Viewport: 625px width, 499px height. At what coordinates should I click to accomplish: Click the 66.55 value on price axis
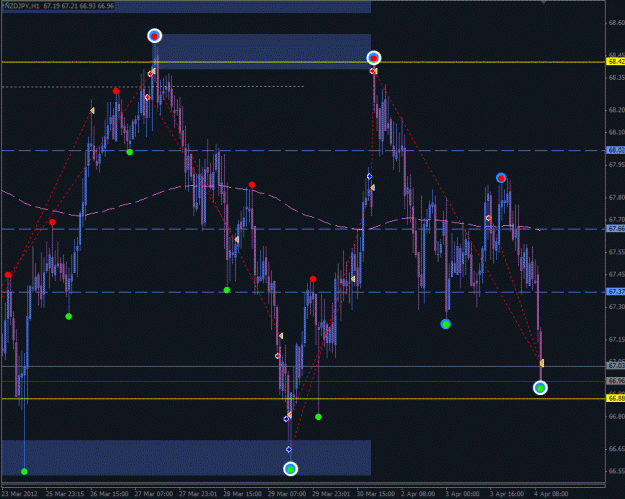coord(616,471)
